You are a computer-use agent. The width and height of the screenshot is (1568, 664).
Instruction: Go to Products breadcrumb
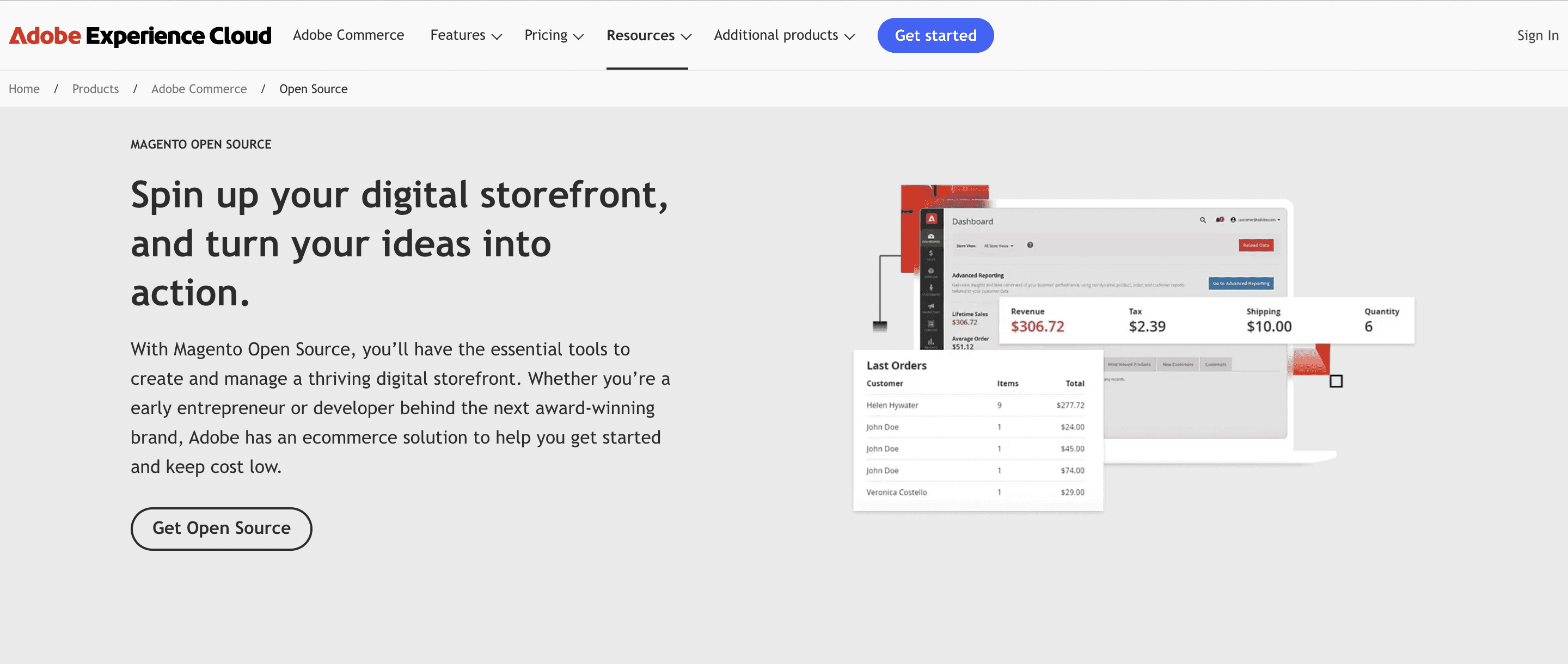[x=96, y=89]
